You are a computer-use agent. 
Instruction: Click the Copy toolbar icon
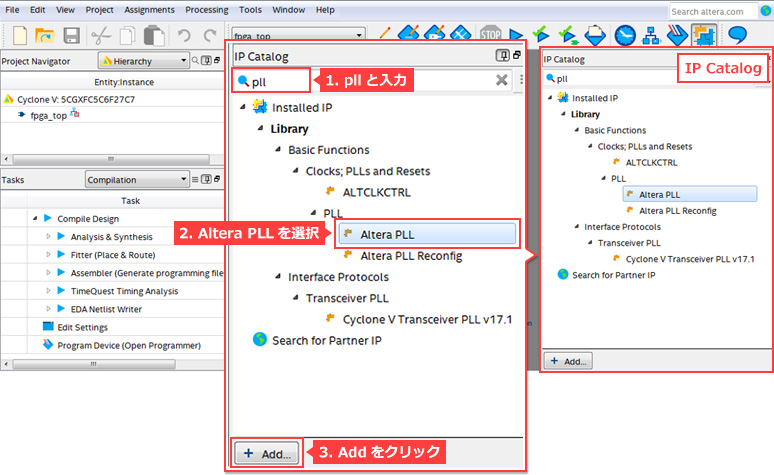click(x=128, y=36)
